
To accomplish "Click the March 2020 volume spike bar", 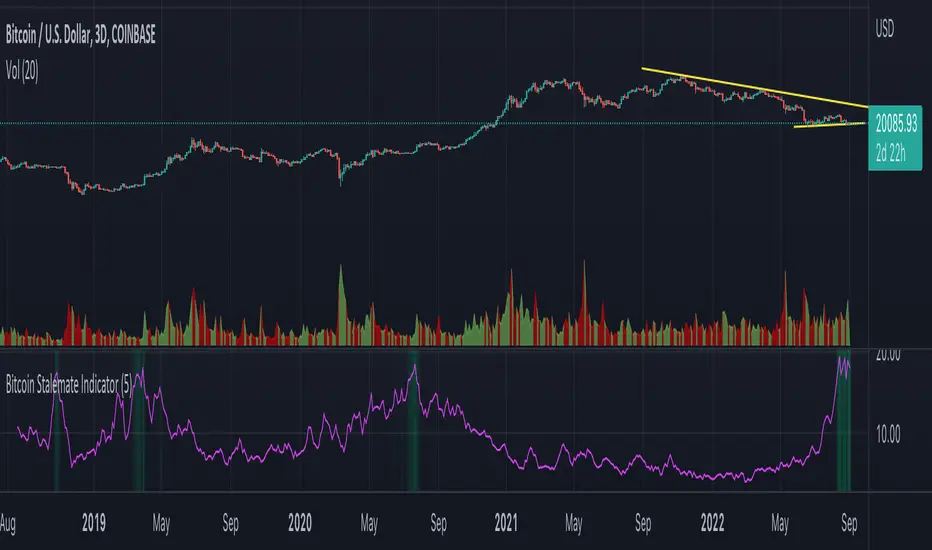I will click(x=341, y=306).
